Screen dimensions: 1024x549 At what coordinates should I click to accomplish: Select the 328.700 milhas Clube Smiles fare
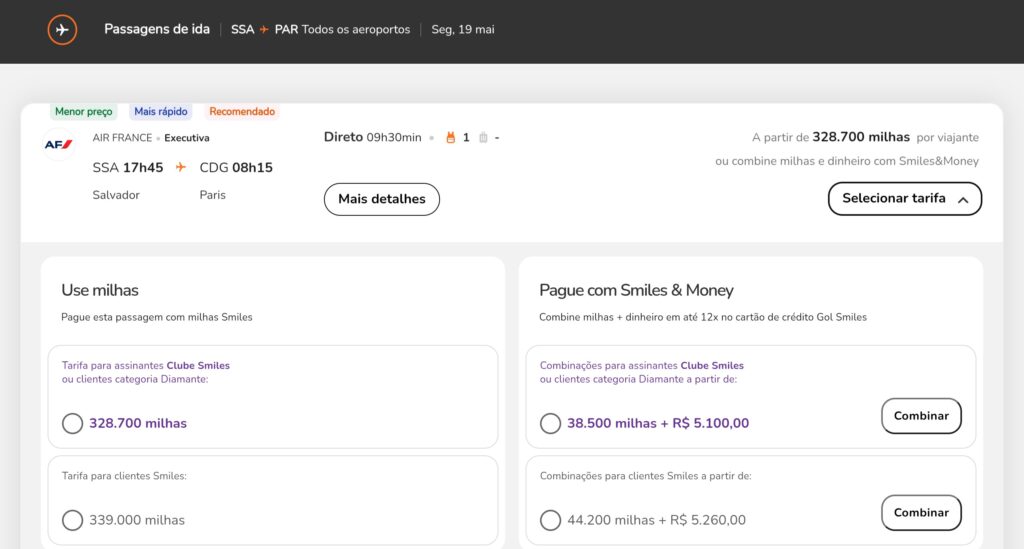point(73,423)
